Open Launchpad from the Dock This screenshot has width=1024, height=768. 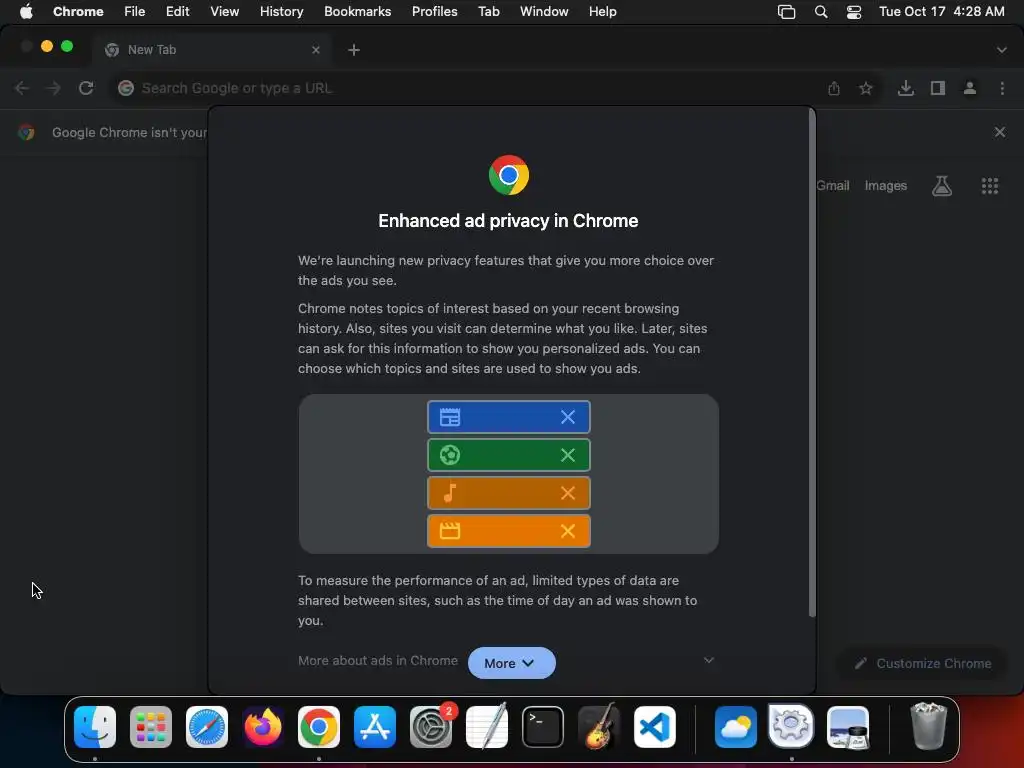[151, 727]
